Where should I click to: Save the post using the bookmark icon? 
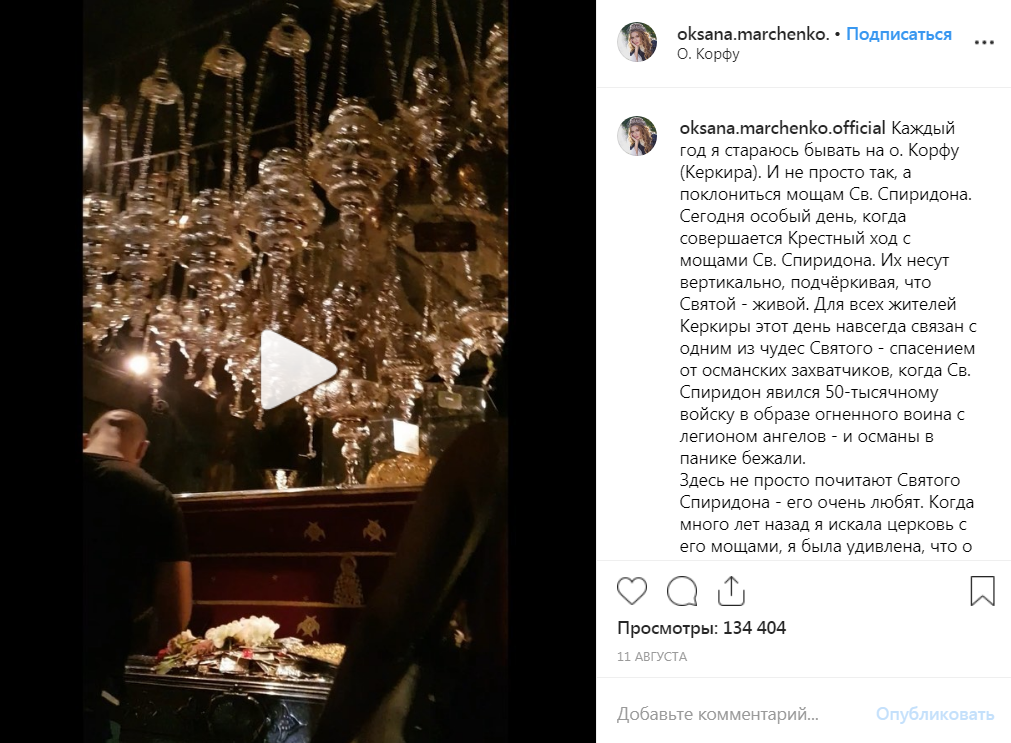(983, 591)
